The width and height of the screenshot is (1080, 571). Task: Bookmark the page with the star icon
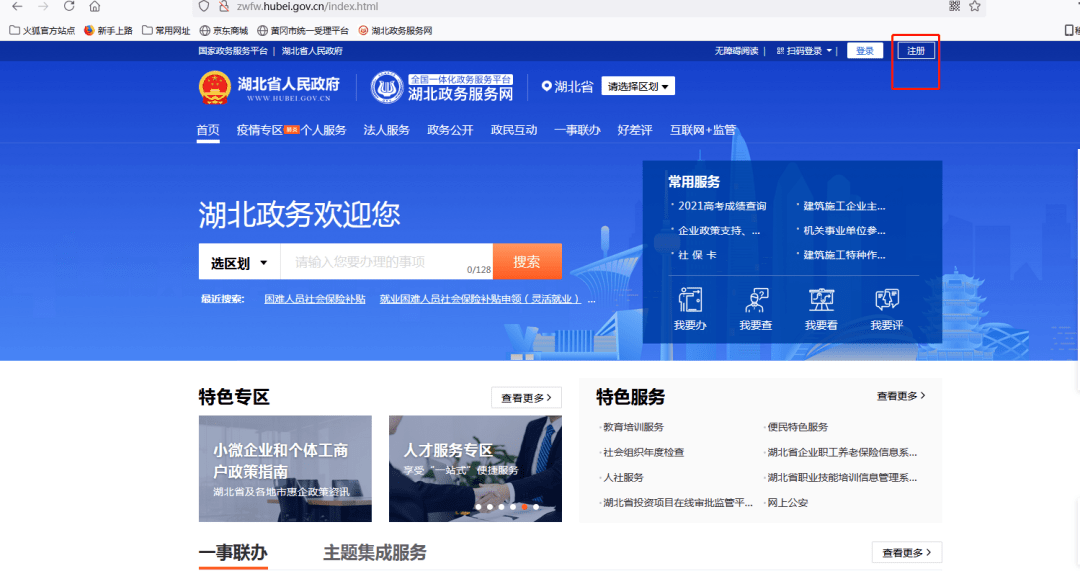click(x=975, y=6)
